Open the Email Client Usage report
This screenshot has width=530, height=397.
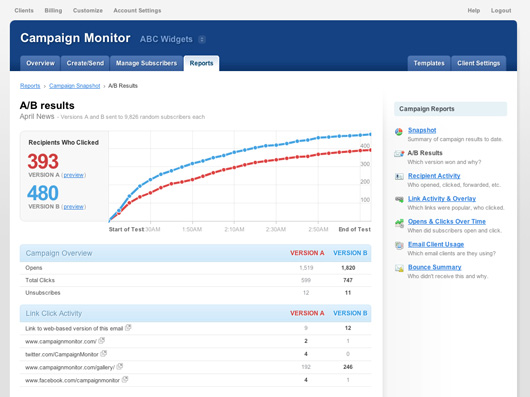coord(436,244)
